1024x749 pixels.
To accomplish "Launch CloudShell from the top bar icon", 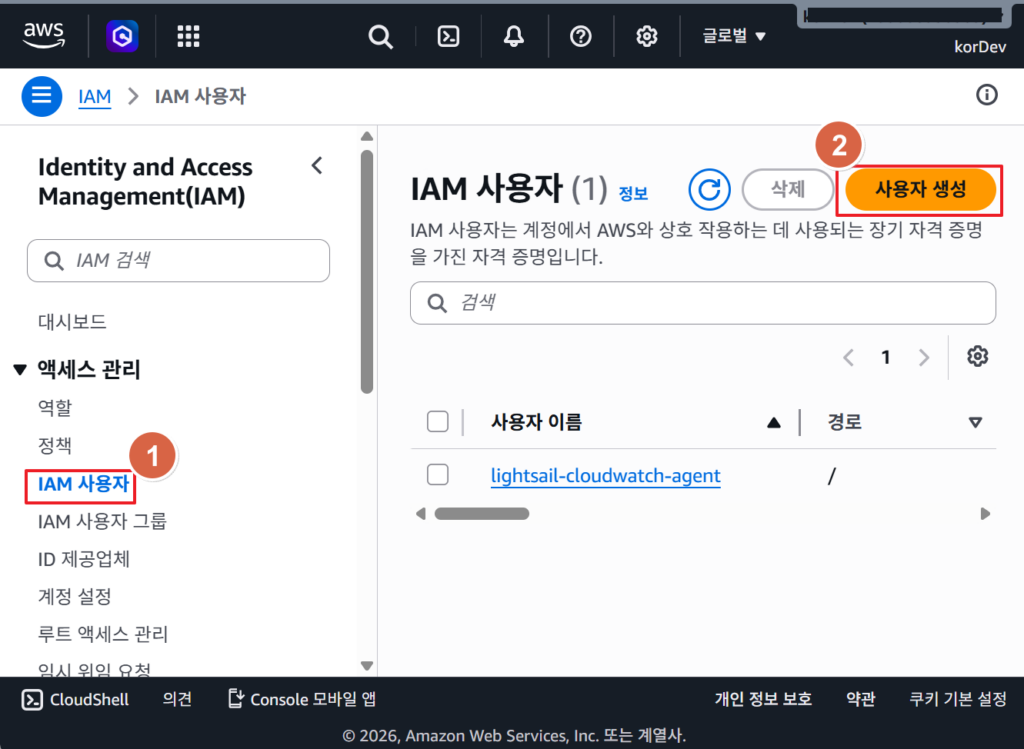I will [x=448, y=37].
